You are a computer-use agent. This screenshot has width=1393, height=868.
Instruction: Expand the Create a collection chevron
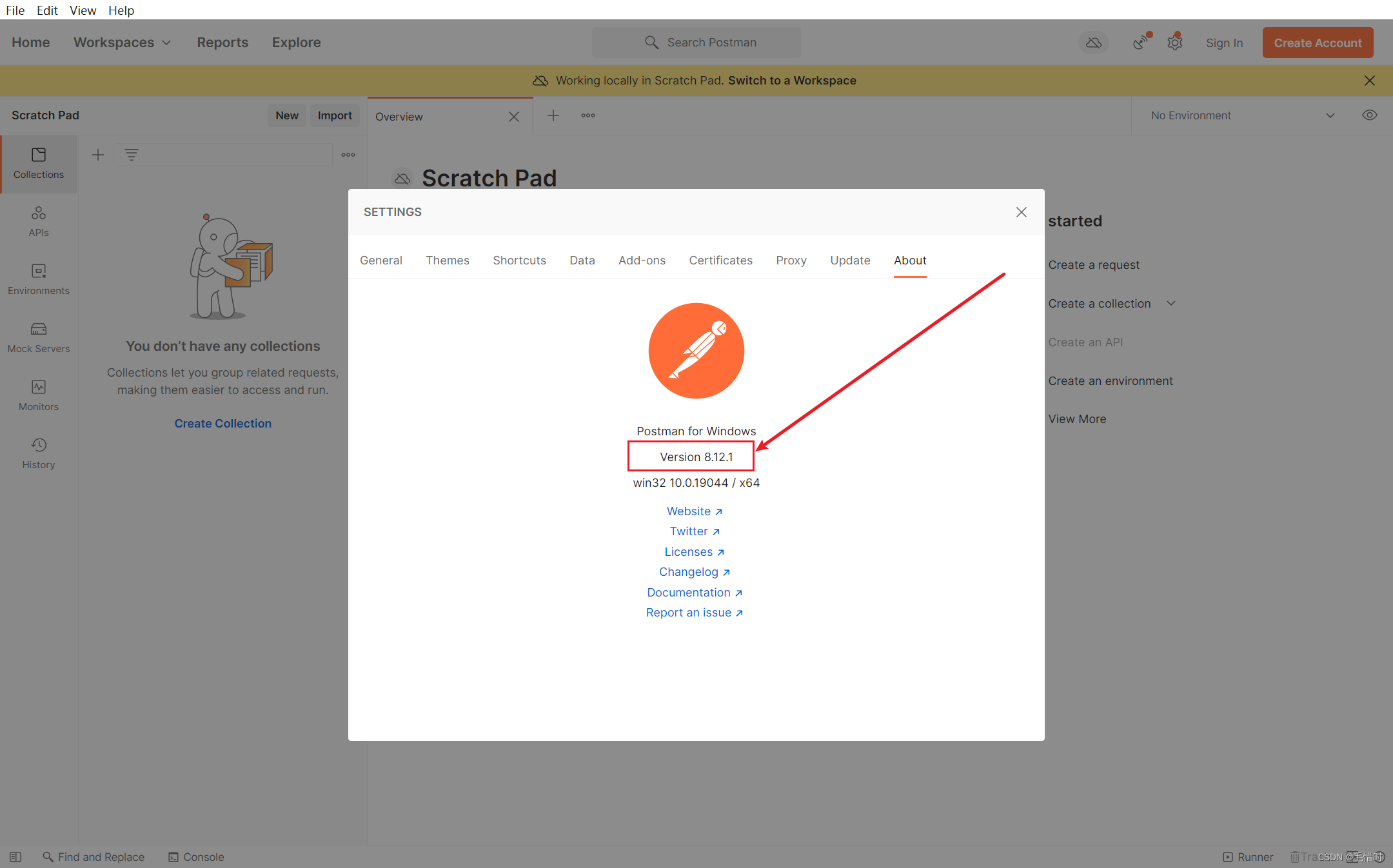[1171, 303]
